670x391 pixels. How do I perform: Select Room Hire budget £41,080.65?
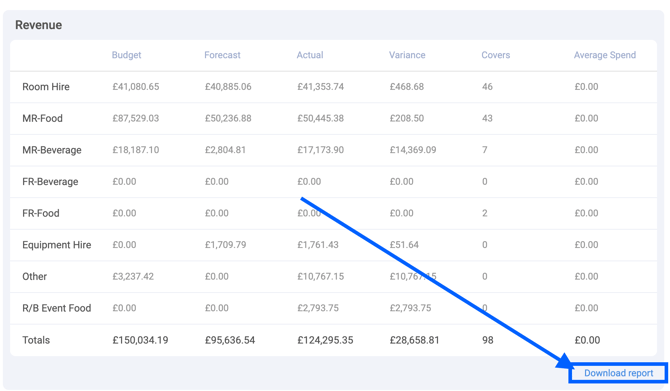pos(135,87)
